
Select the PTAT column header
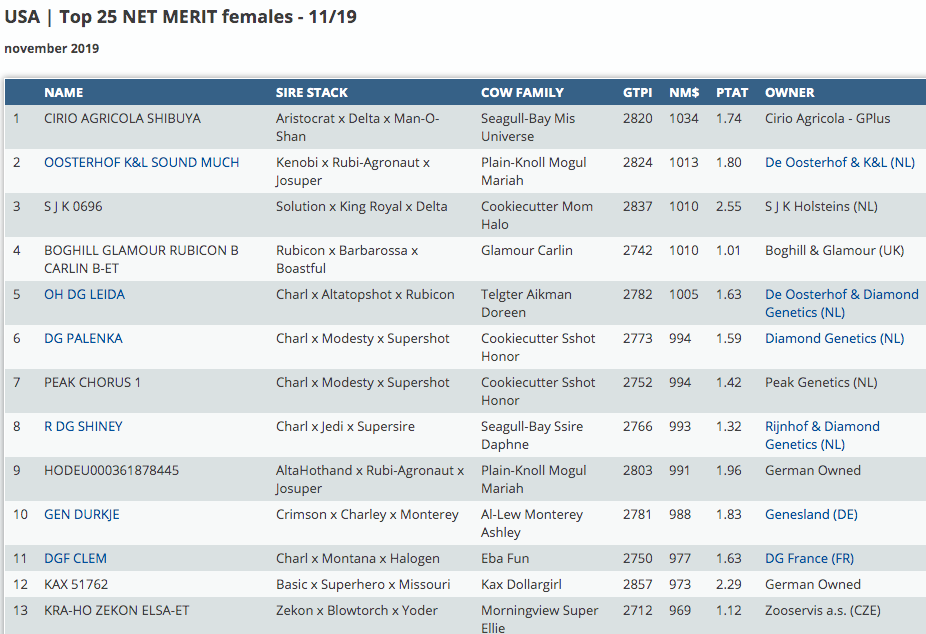[732, 92]
